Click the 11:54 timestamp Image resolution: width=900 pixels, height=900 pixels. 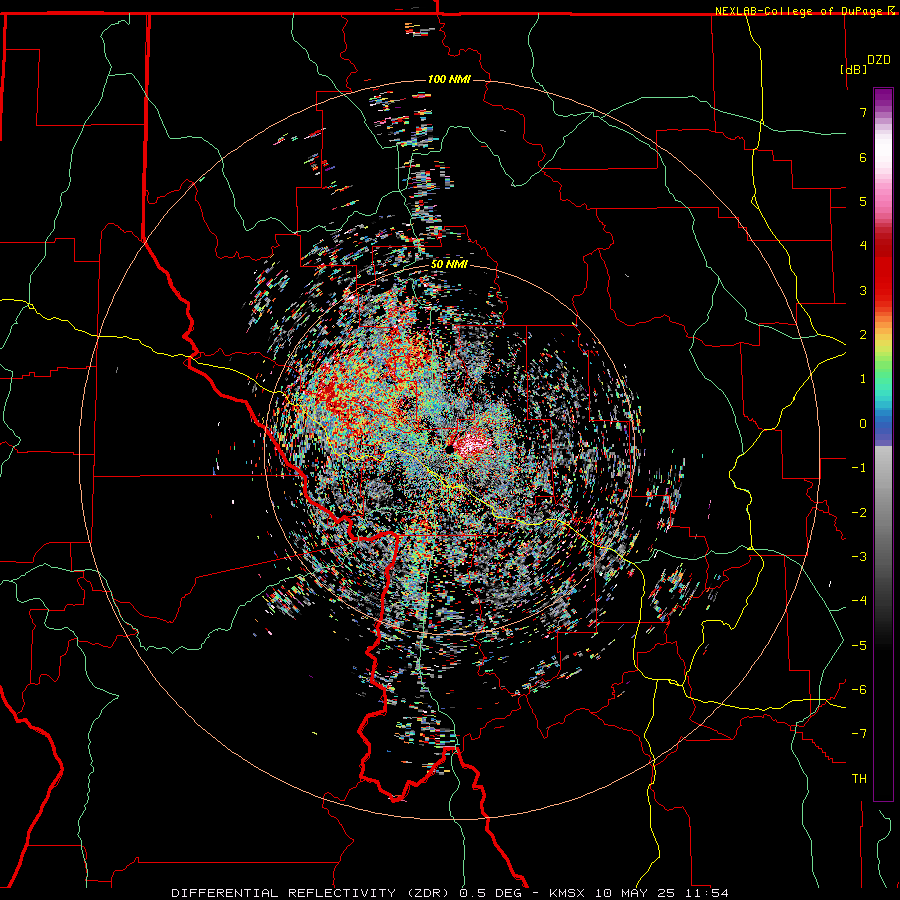[x=709, y=893]
